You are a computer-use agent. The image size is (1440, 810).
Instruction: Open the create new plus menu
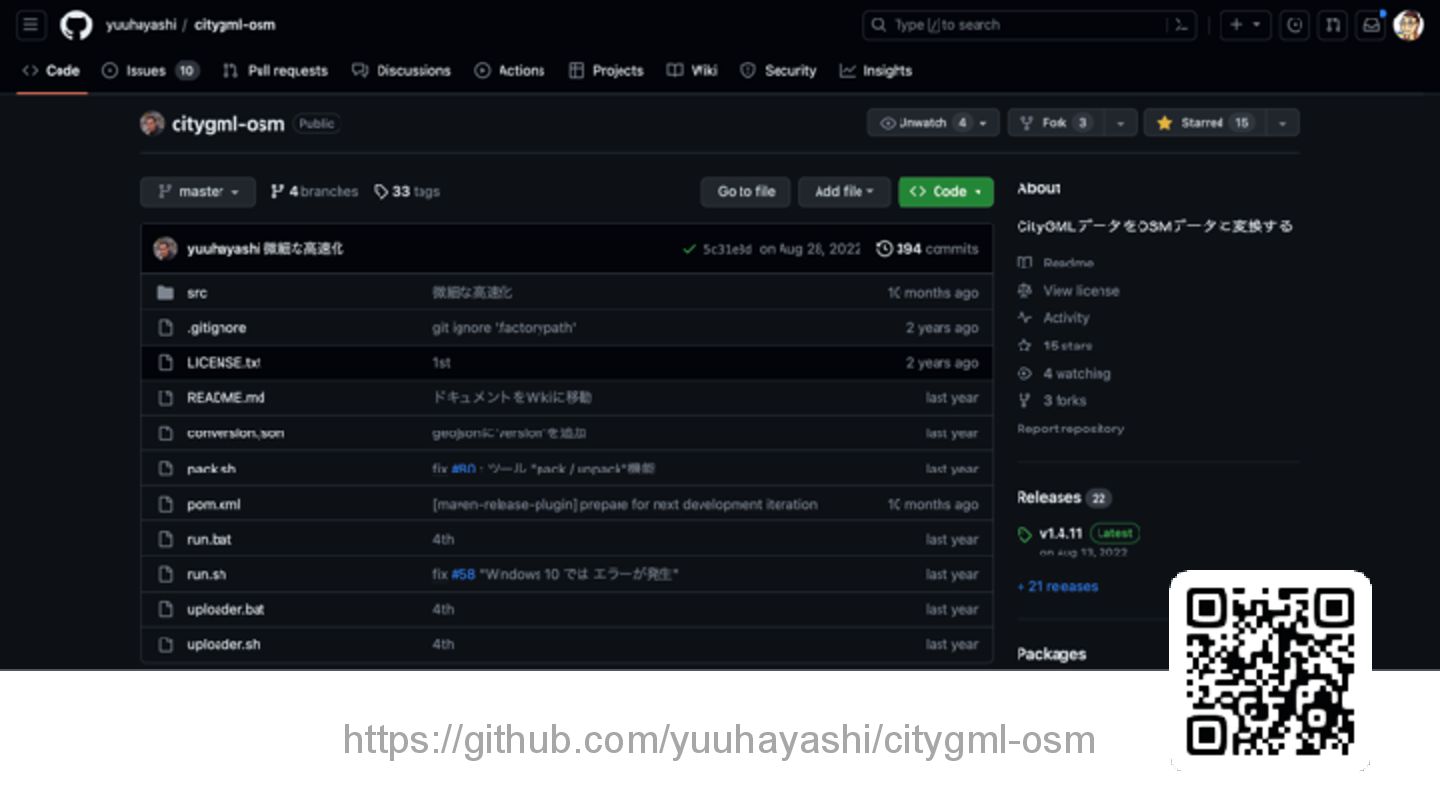pos(1245,25)
